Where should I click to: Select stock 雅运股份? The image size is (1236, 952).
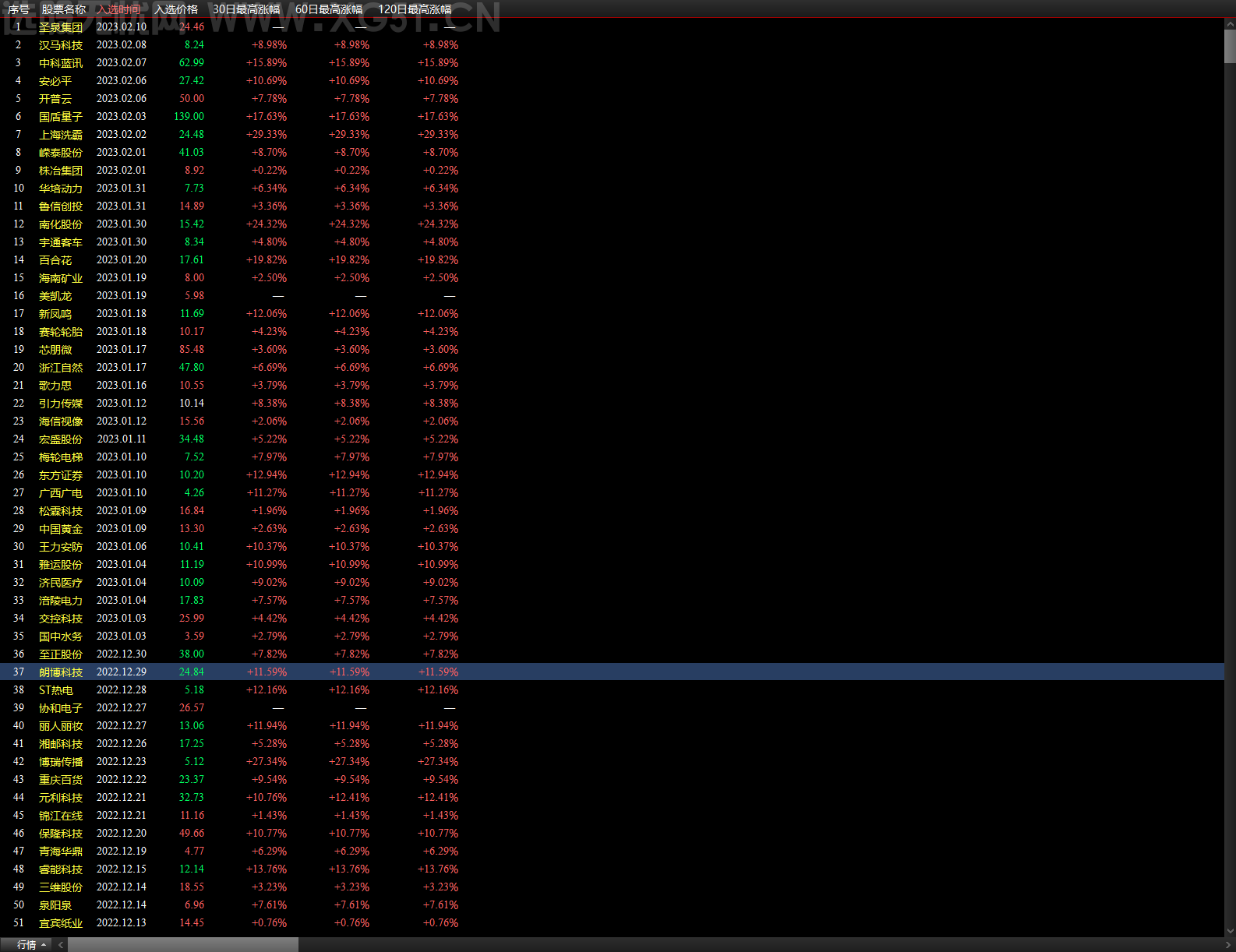(61, 565)
